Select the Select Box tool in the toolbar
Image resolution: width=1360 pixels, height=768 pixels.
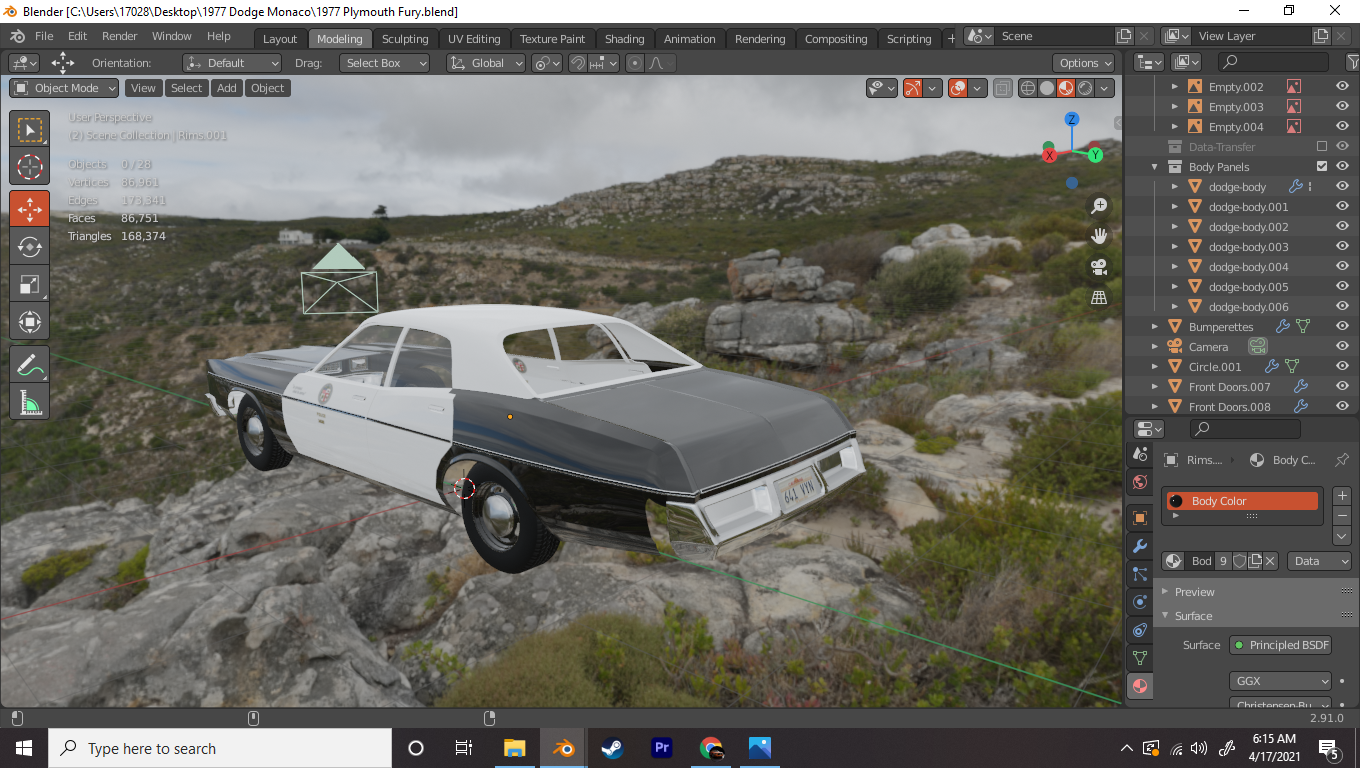[x=30, y=130]
